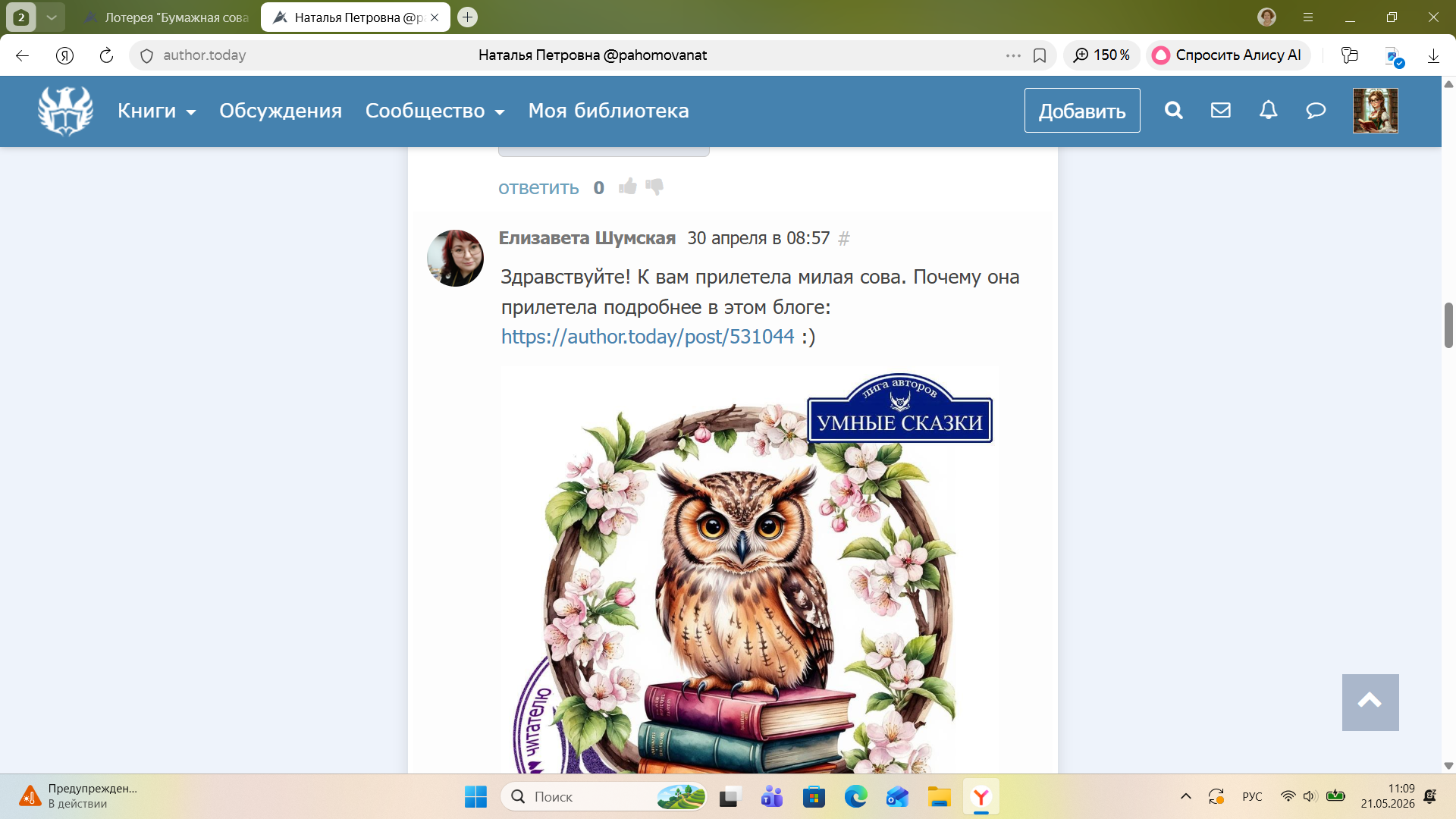Screen dimensions: 1456x819
Task: Switch to the Лотерея "Бумажная сова" tab
Action: coord(167,17)
